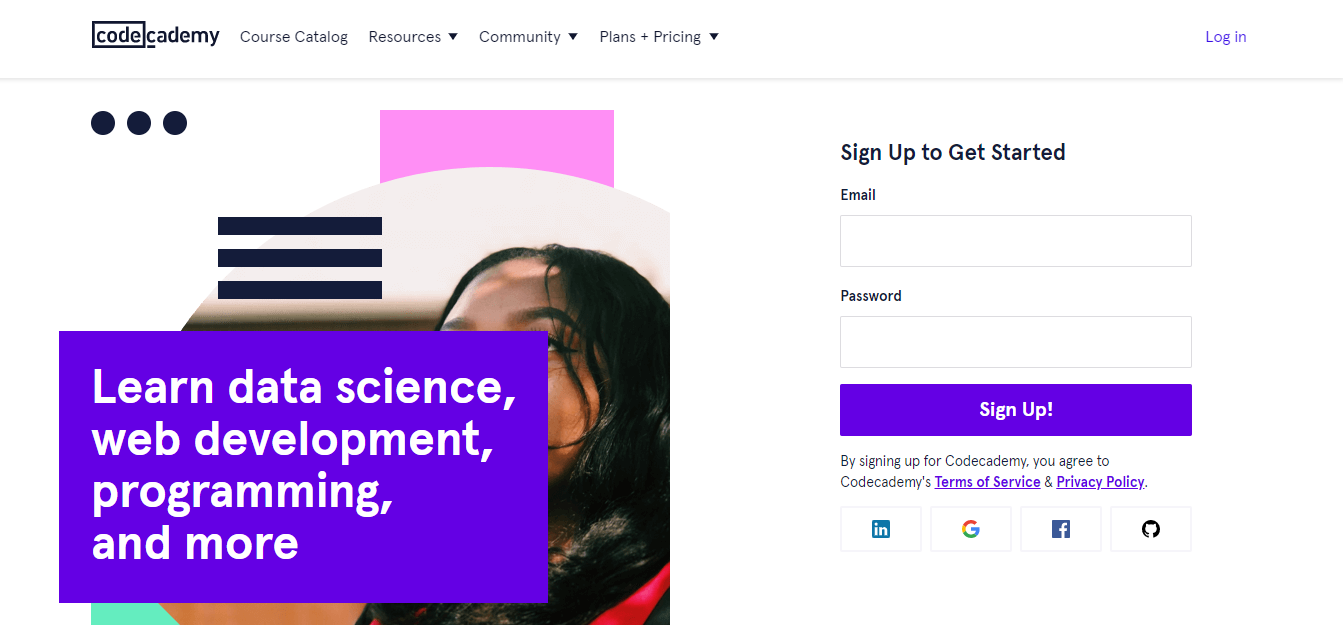Click the Facebook sign-up icon
This screenshot has width=1343, height=625.
1060,528
